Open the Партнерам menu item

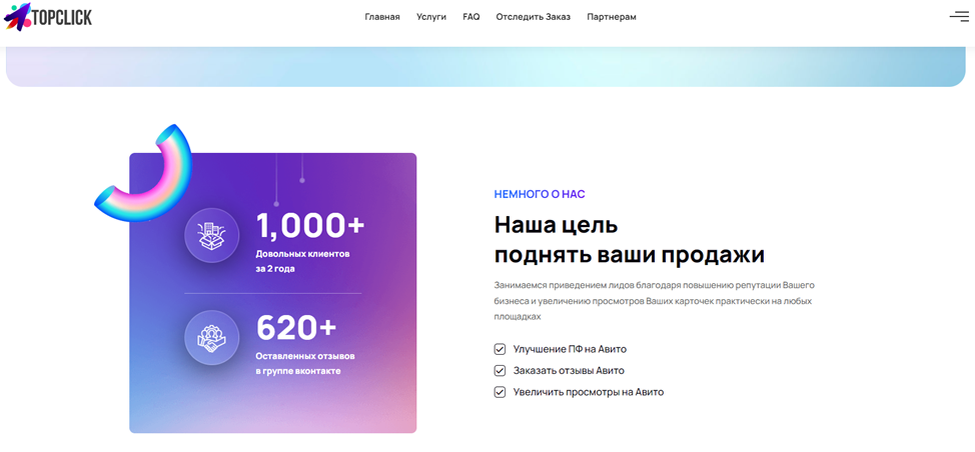(x=612, y=17)
